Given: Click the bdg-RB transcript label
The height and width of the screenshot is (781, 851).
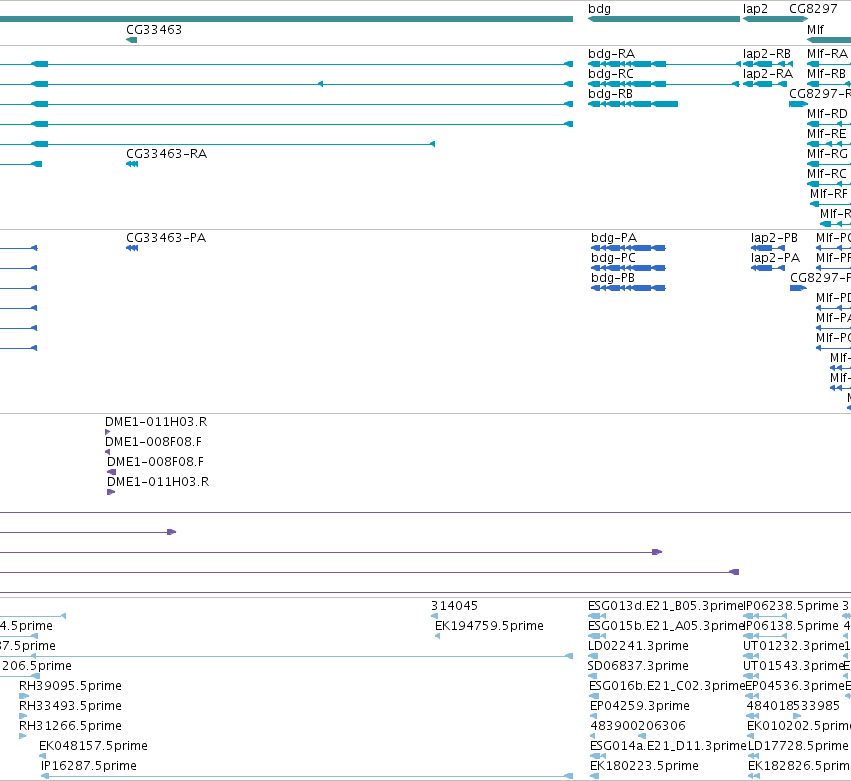Looking at the screenshot, I should (x=610, y=94).
